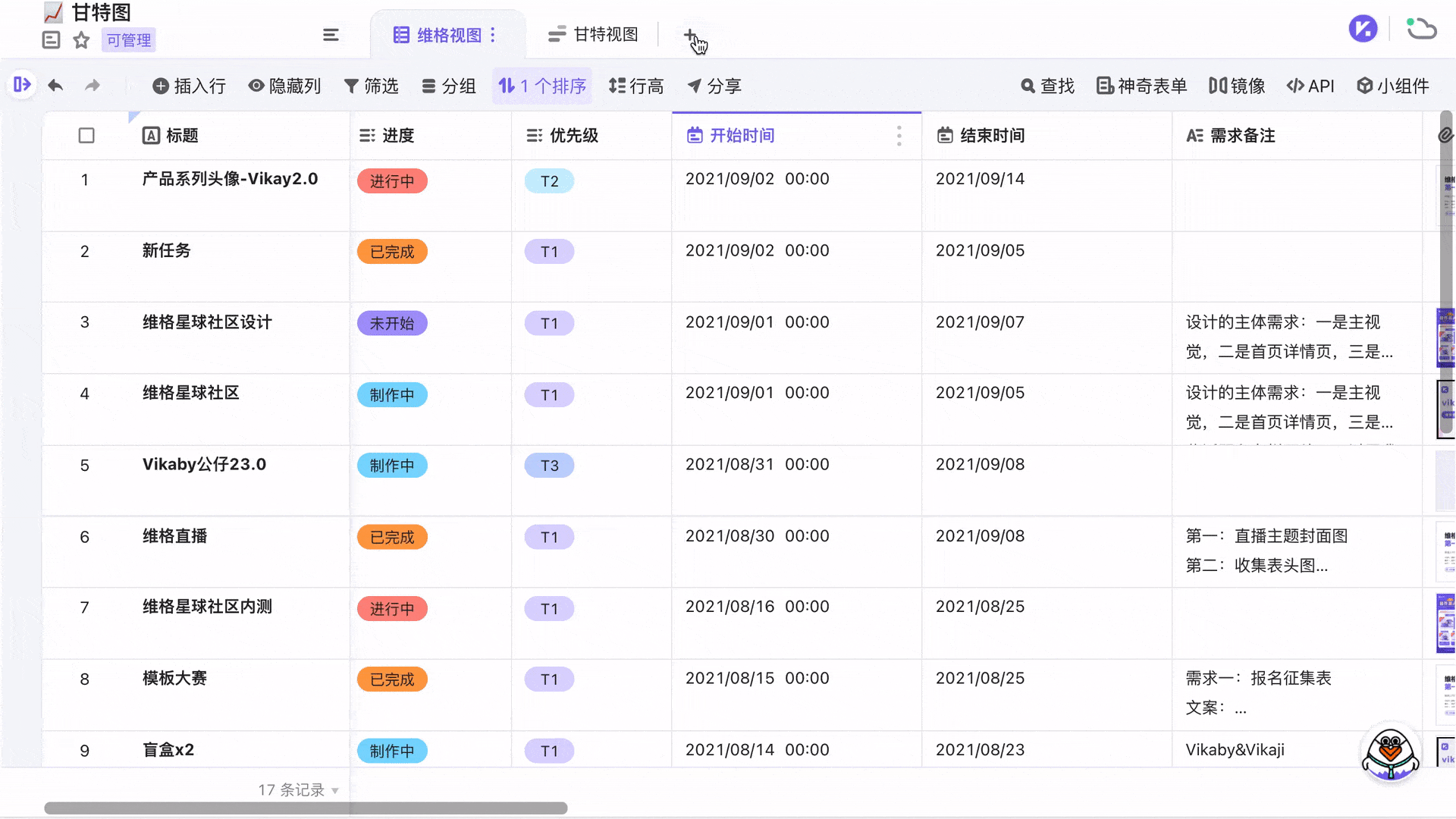
Task: Open the Vikaby mascot help assistant
Action: [1390, 752]
